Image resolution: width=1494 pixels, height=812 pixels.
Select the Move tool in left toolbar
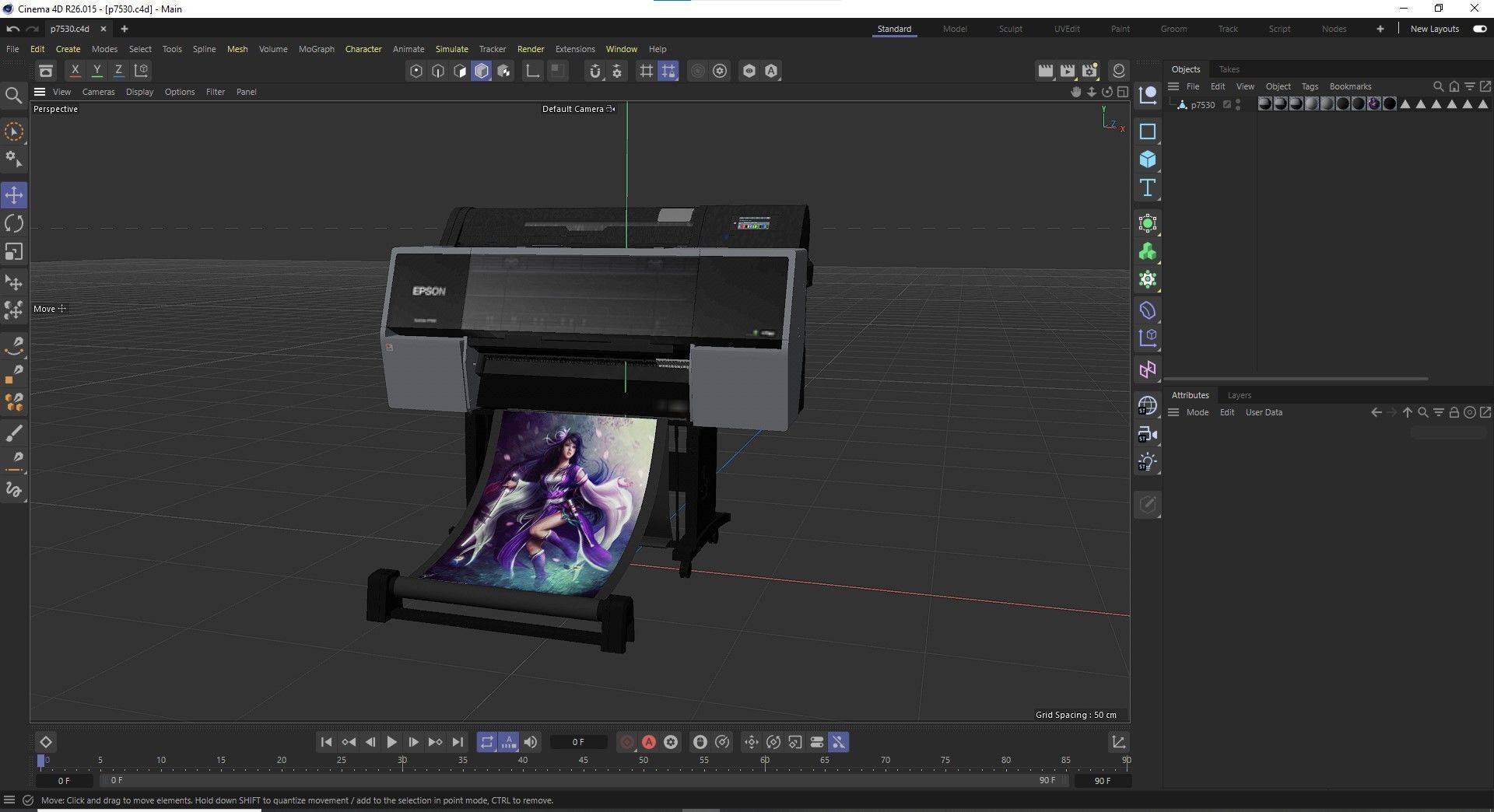[x=14, y=195]
